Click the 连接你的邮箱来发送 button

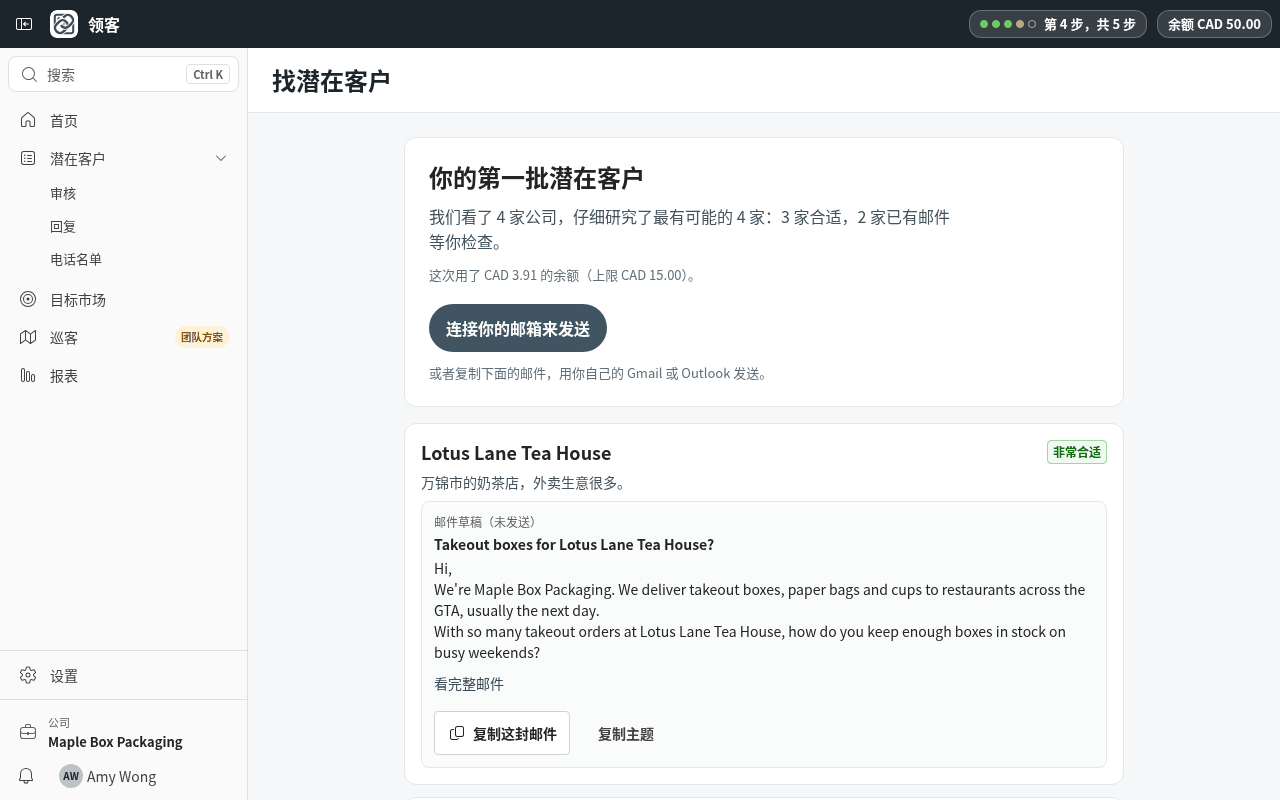tap(518, 328)
